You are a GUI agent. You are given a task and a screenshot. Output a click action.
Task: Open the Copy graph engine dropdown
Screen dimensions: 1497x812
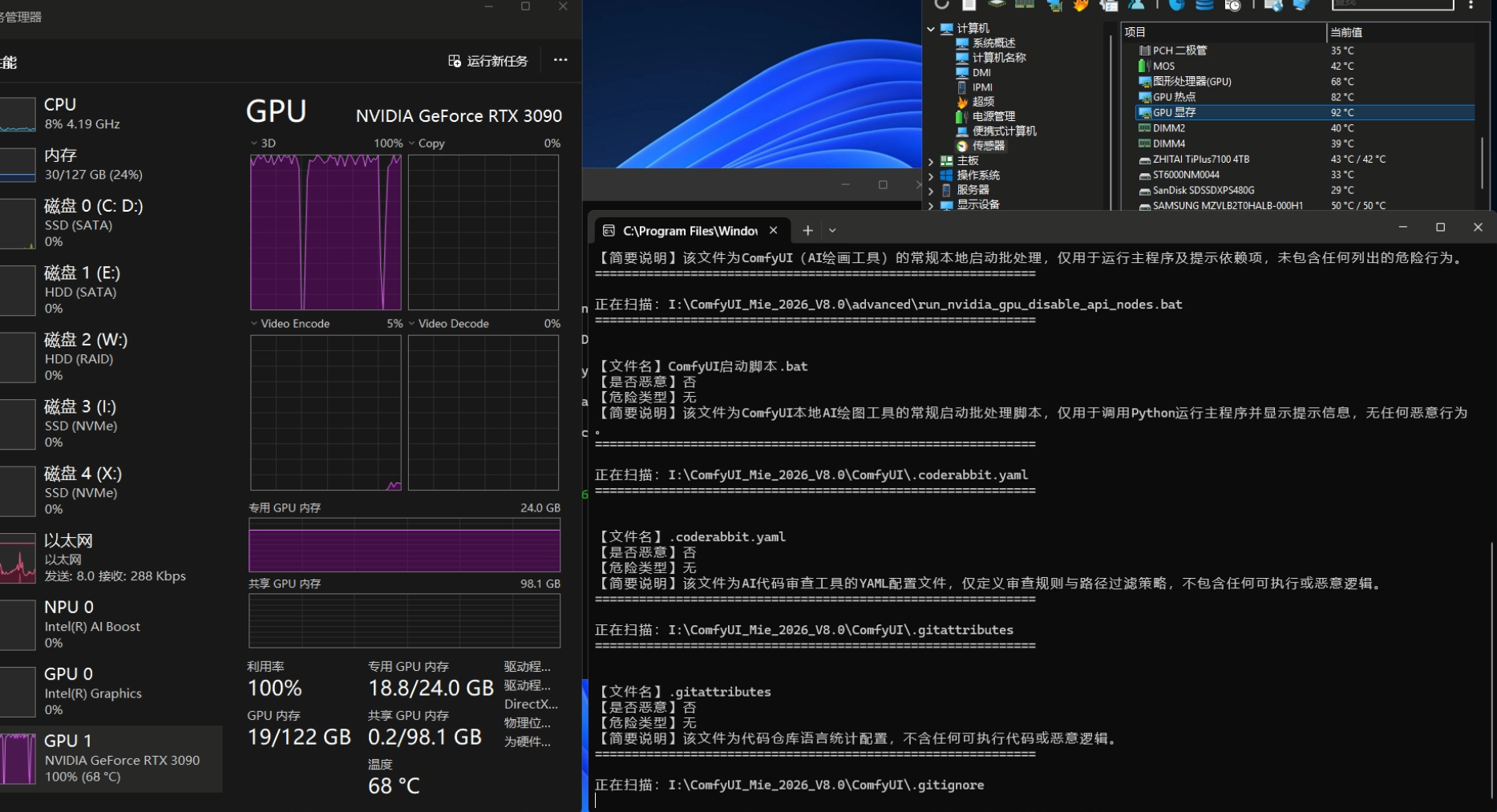click(412, 143)
